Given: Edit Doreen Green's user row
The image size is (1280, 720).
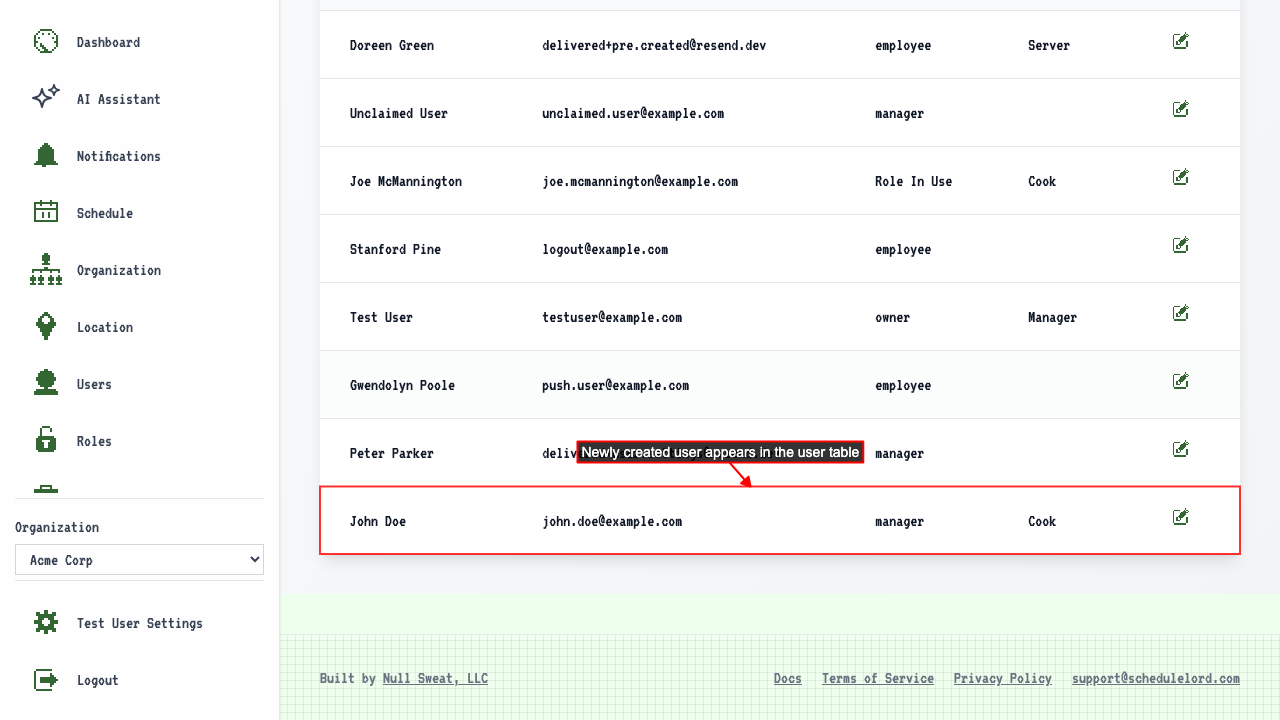Looking at the screenshot, I should click(1180, 41).
